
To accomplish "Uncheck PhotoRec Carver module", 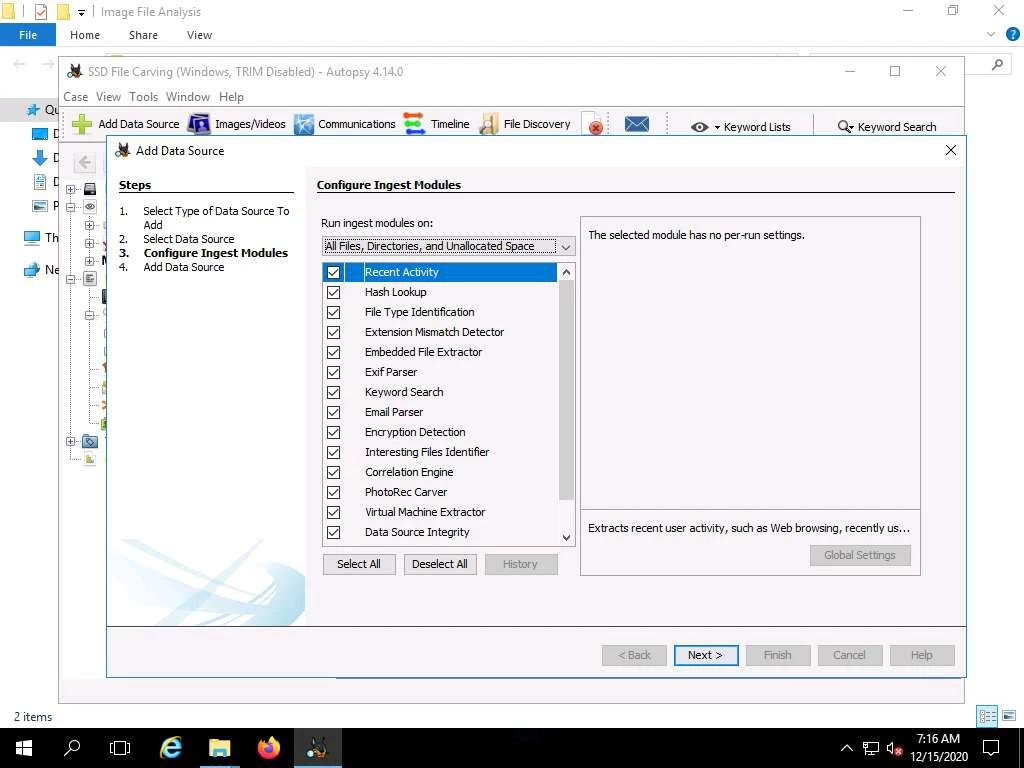I will pyautogui.click(x=333, y=492).
